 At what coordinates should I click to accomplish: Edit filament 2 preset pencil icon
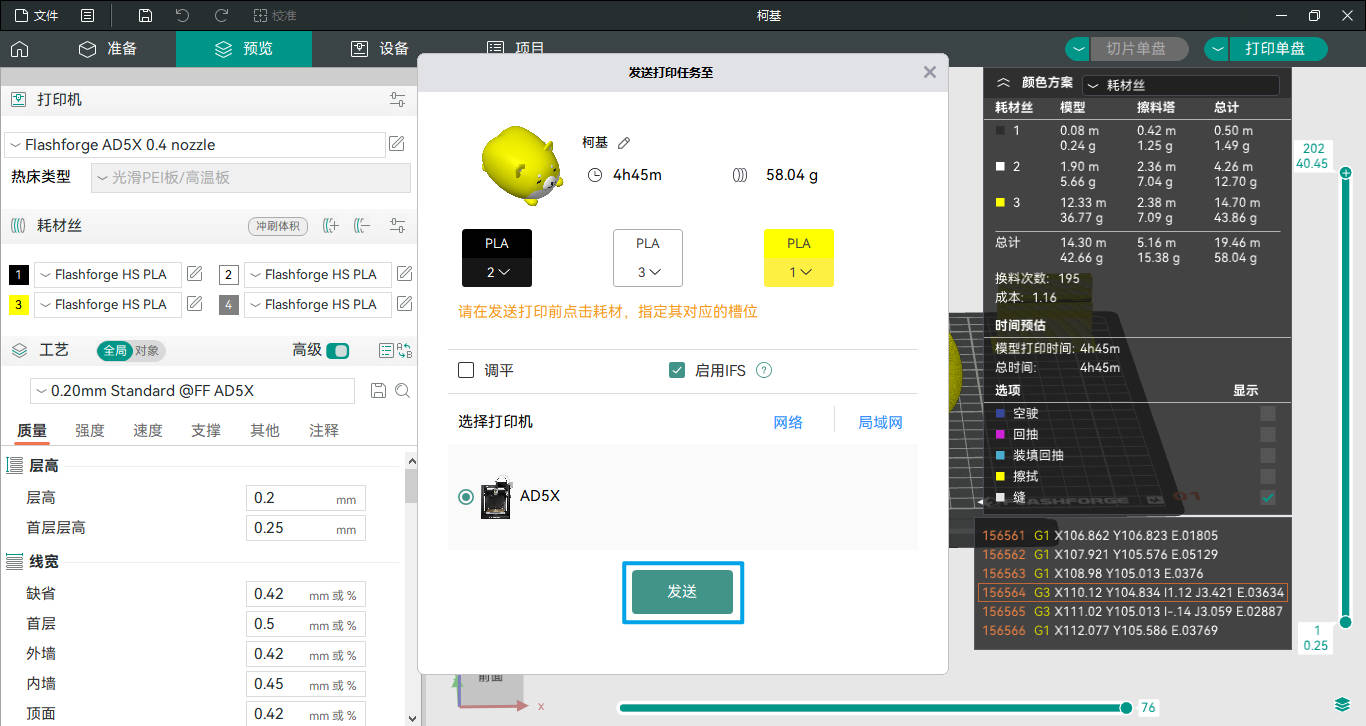(x=405, y=274)
